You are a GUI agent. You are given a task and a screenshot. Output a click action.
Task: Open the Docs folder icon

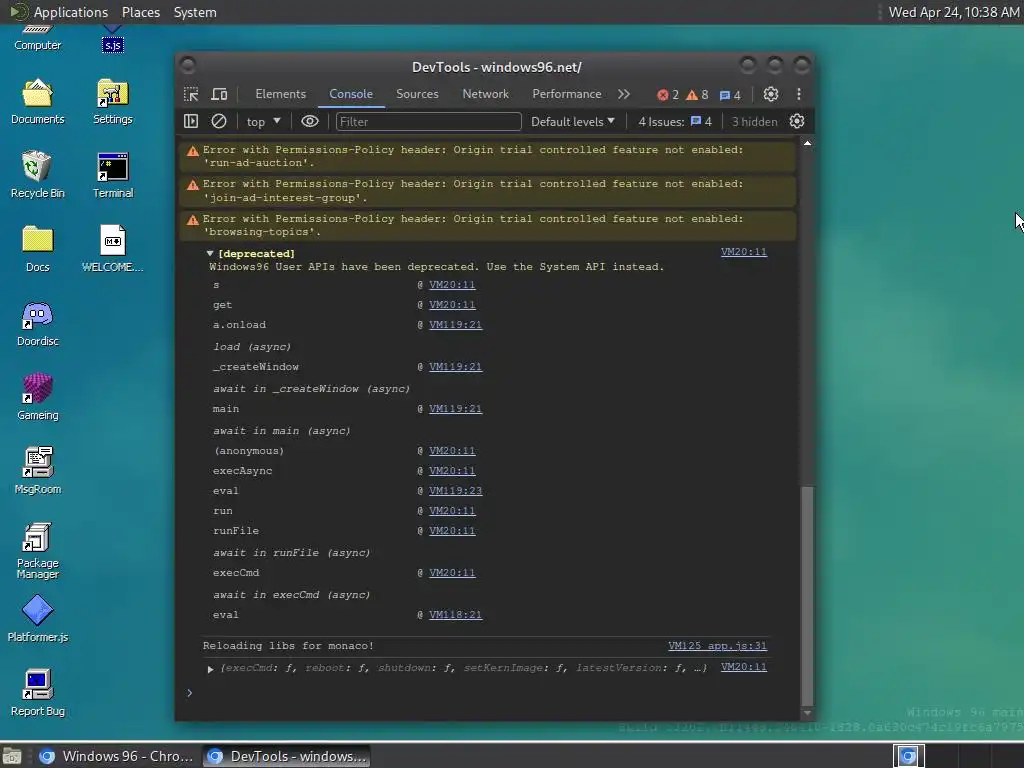pyautogui.click(x=37, y=248)
